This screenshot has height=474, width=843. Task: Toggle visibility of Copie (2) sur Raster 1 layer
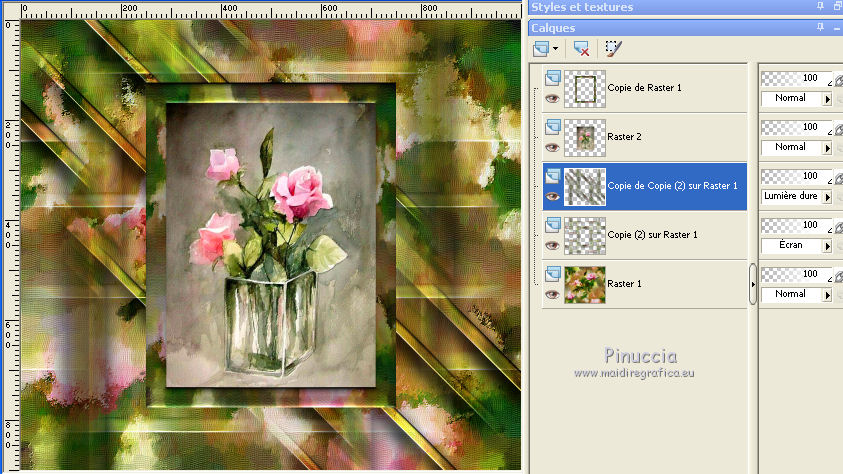point(552,246)
